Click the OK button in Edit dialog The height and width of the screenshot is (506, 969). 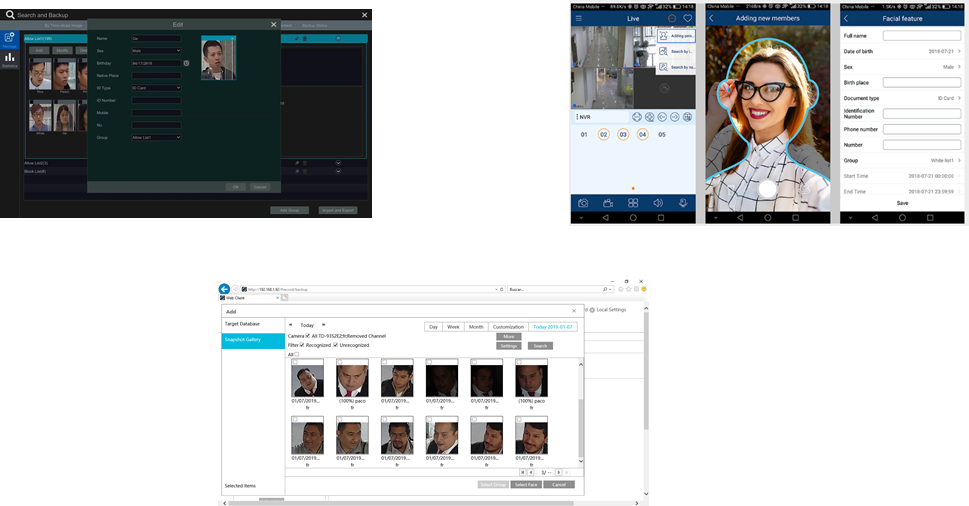click(235, 187)
